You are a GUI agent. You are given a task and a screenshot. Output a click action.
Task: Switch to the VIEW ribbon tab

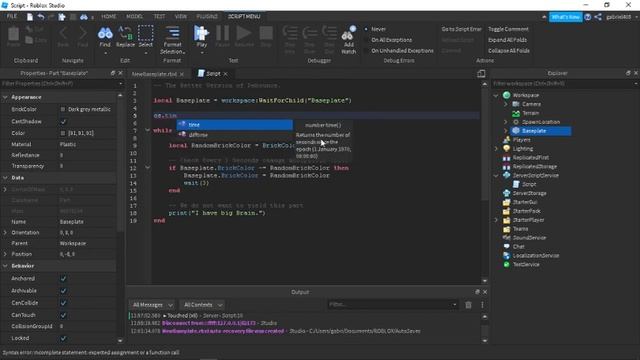coord(180,16)
